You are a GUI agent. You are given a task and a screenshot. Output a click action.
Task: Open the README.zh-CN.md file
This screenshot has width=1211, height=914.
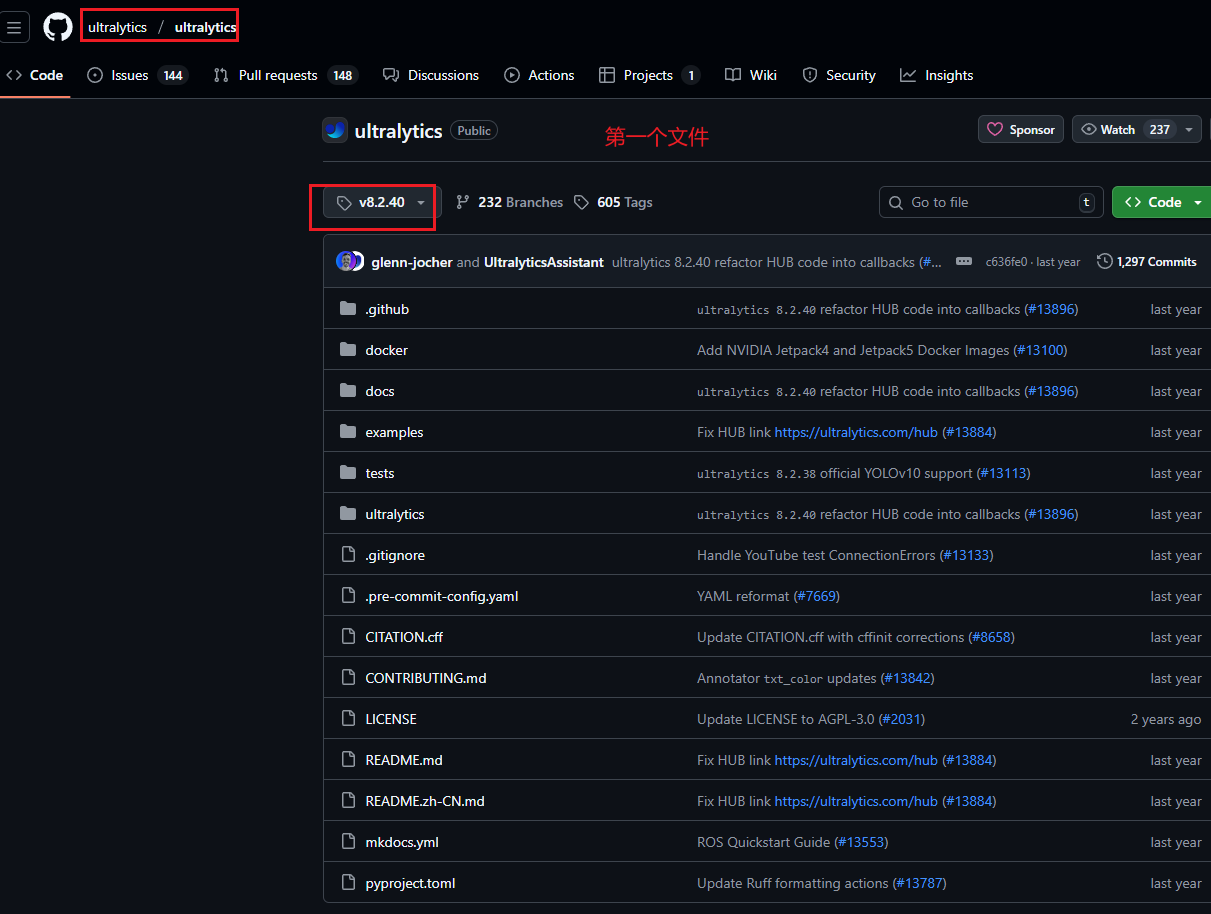coord(425,801)
